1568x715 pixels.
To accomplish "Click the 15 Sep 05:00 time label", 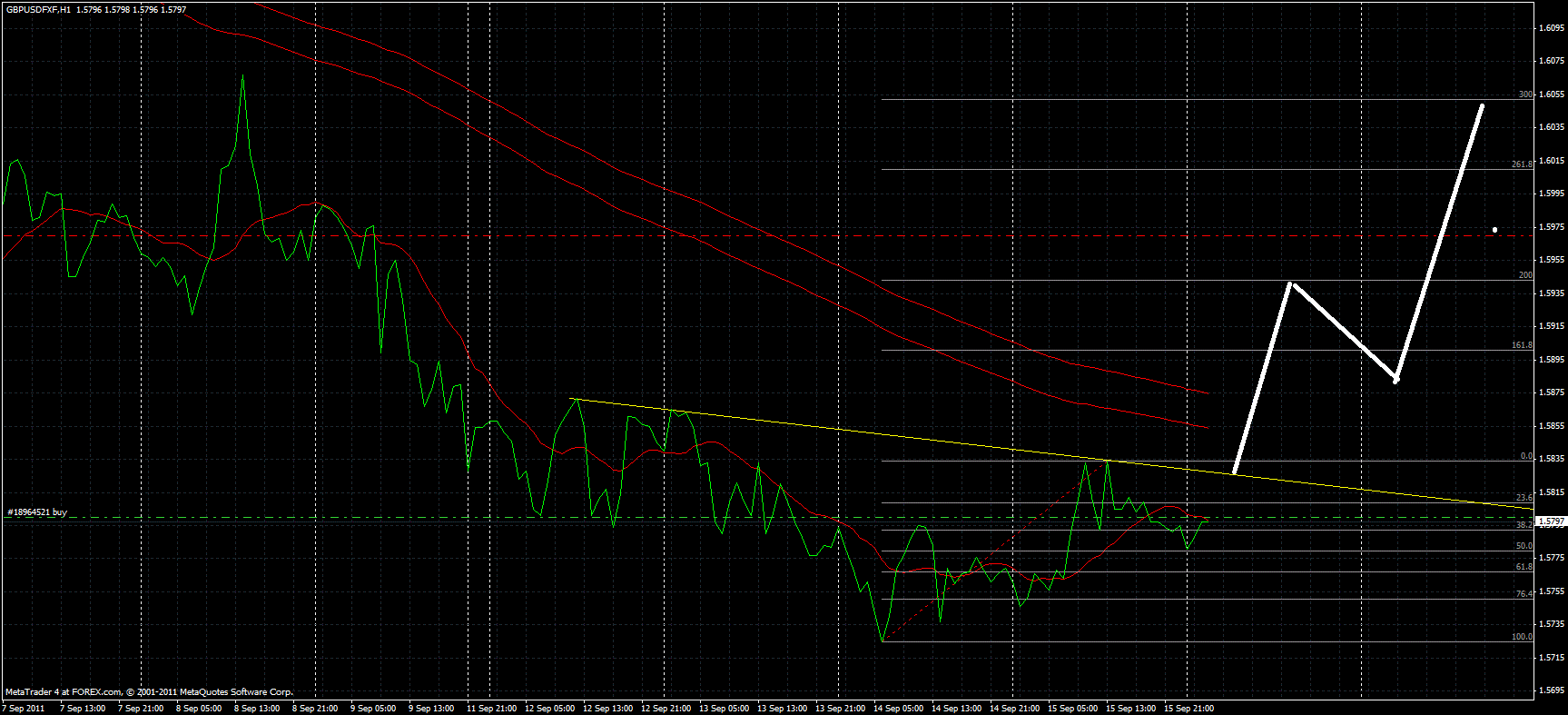I will coord(1073,708).
